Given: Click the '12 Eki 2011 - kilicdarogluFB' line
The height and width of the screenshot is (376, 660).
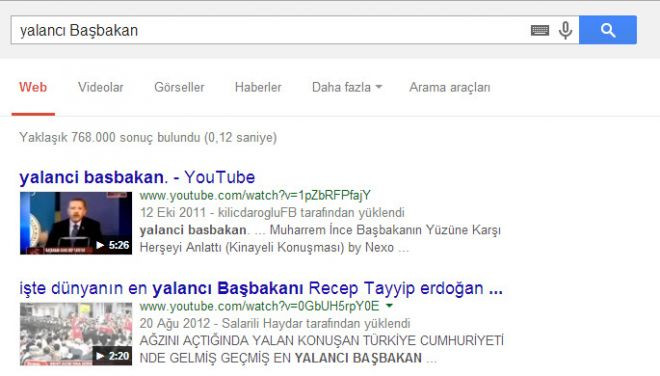Looking at the screenshot, I should (x=272, y=213).
